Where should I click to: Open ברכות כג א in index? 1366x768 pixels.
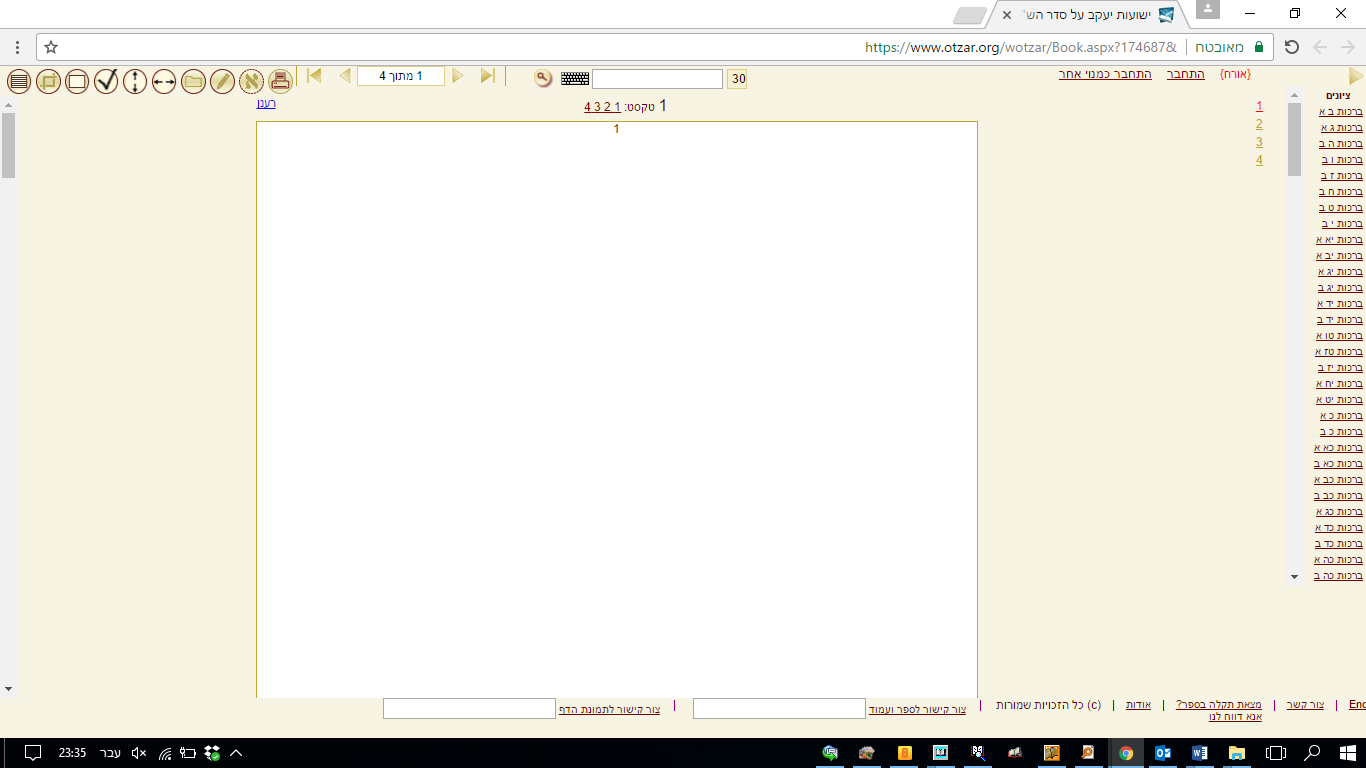pos(1339,512)
